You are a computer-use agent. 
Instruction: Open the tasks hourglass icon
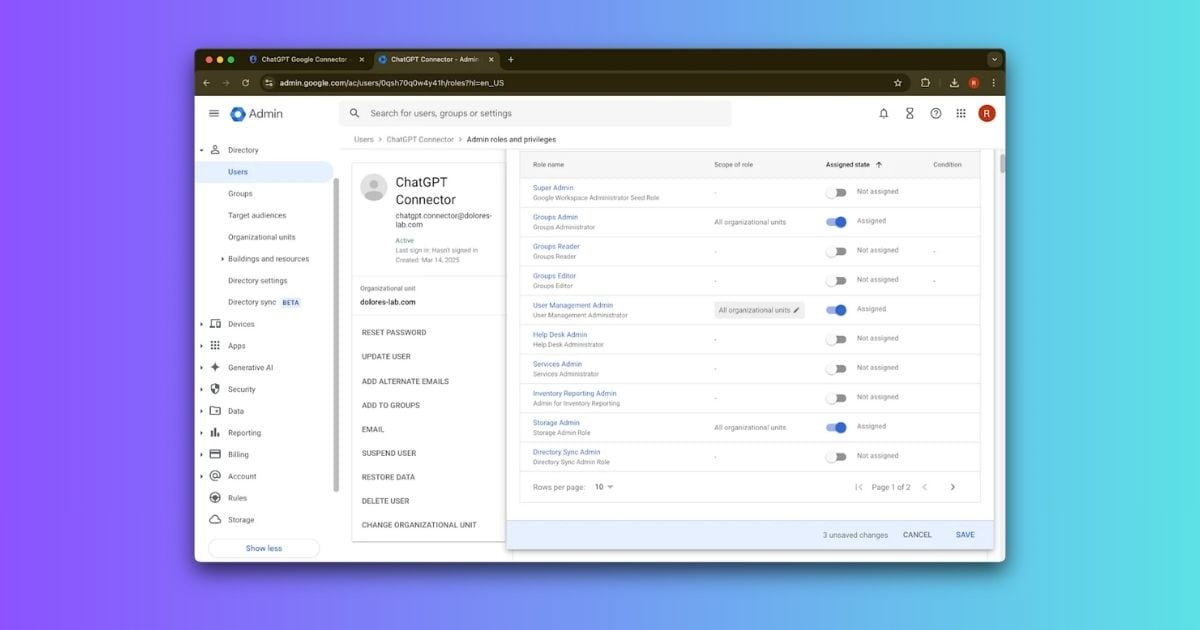point(910,114)
